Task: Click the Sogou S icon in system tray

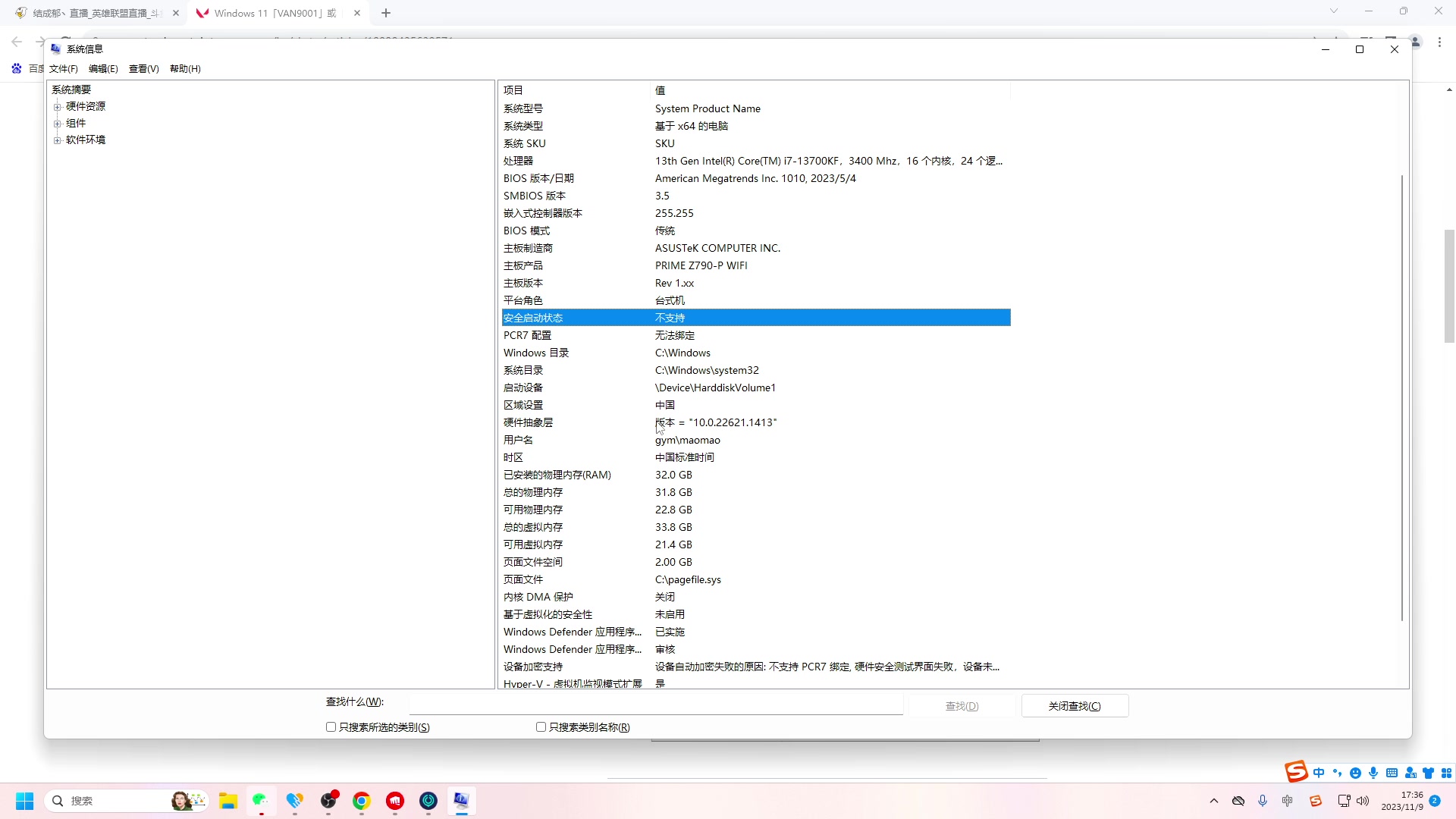Action: 1316,801
